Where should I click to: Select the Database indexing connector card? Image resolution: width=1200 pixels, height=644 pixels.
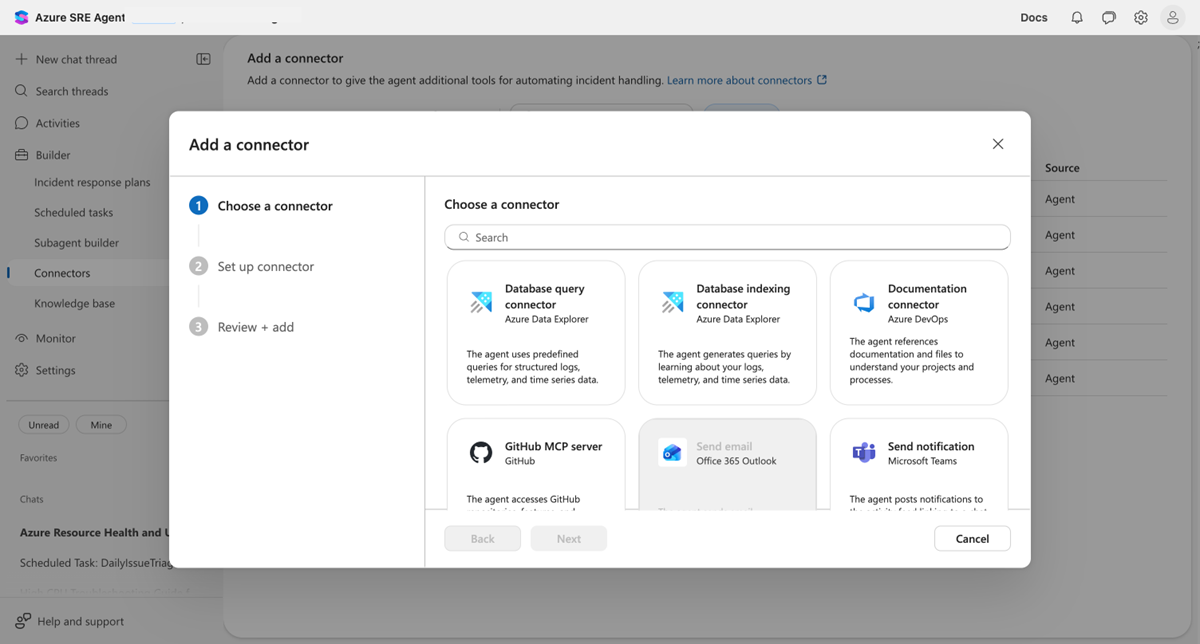point(727,333)
